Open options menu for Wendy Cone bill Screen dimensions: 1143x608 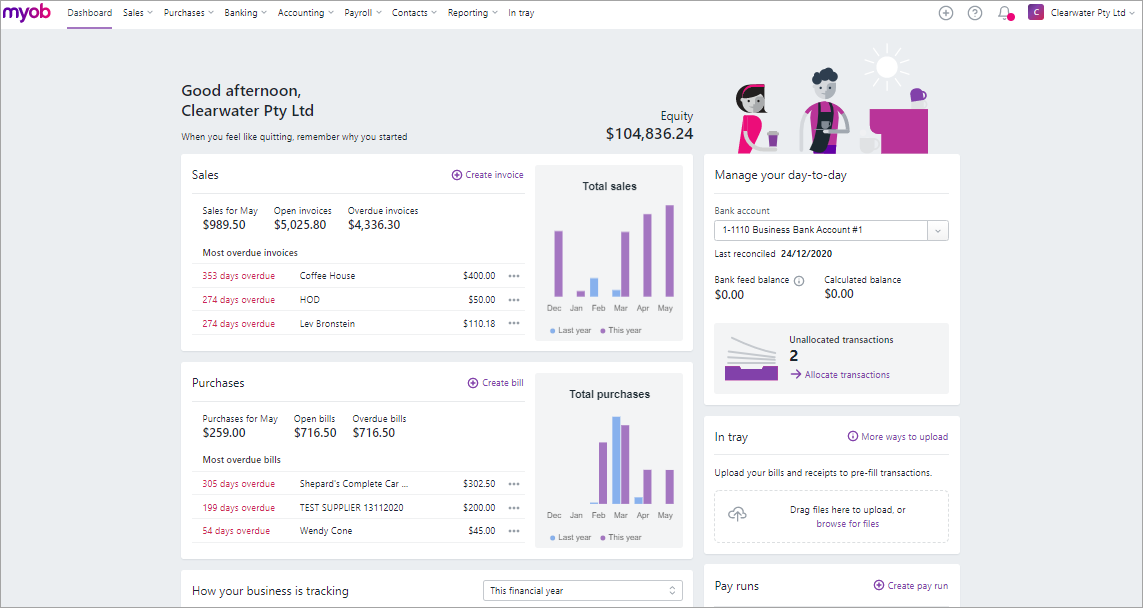pyautogui.click(x=514, y=531)
